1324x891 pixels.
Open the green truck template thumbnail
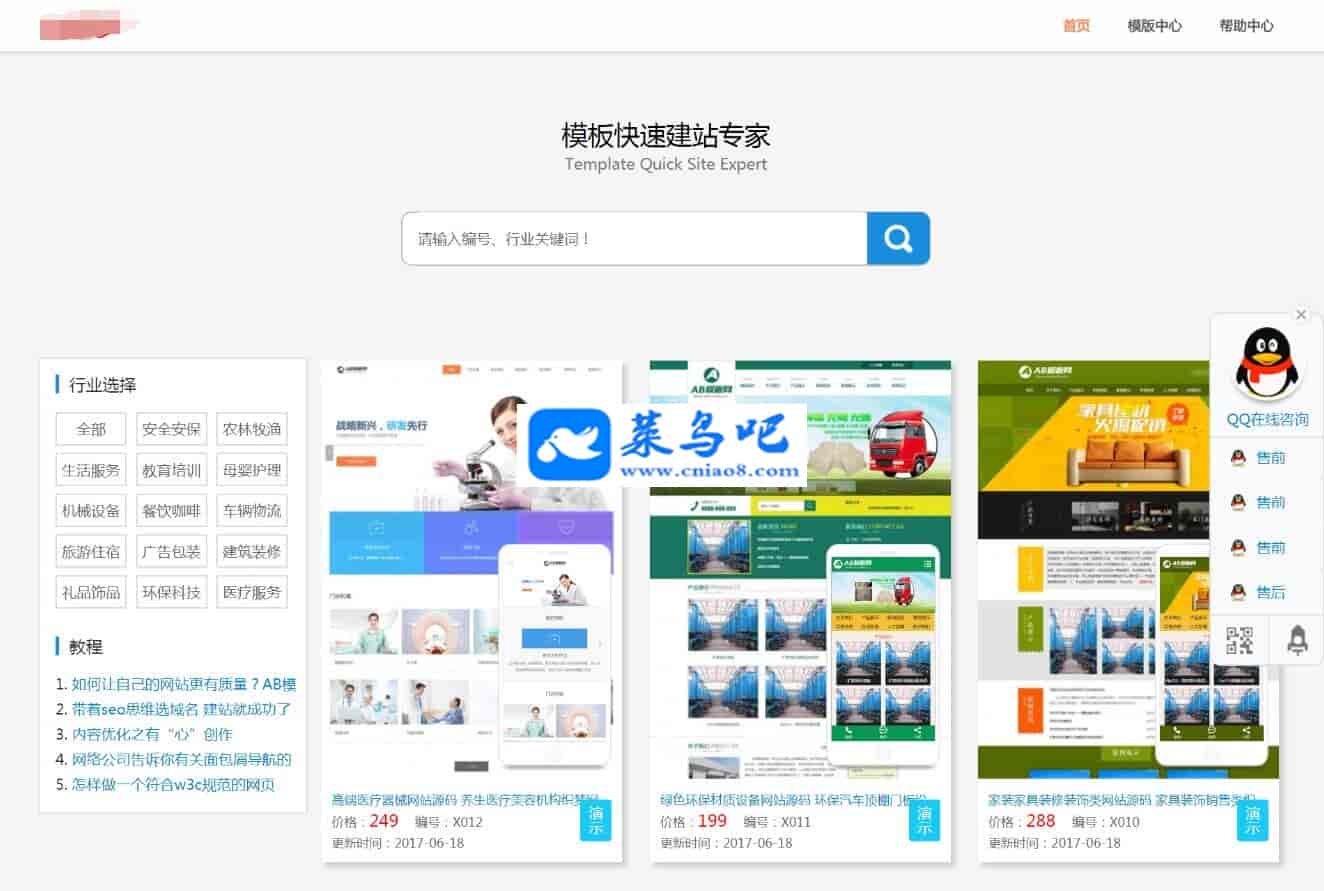click(x=800, y=570)
